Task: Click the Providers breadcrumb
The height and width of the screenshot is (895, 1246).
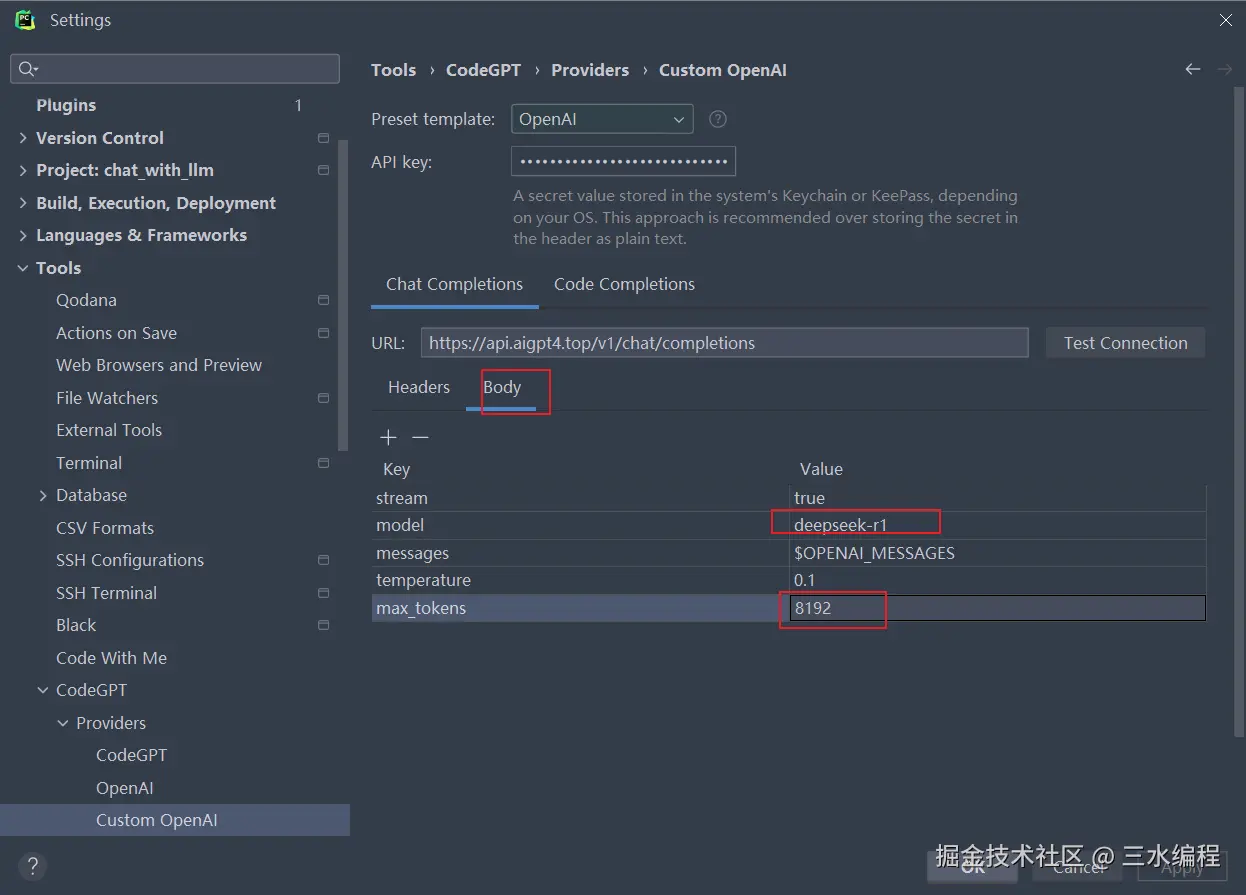Action: (590, 70)
